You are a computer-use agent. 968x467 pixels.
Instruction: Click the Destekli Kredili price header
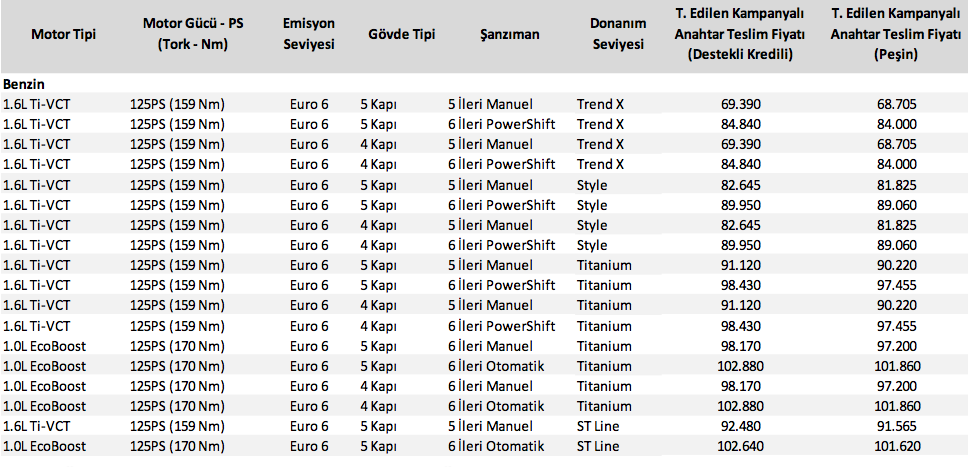(740, 34)
